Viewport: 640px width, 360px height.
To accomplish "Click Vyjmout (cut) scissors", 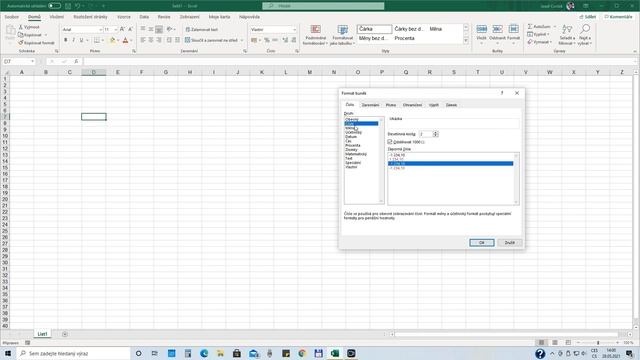I will [29, 27].
